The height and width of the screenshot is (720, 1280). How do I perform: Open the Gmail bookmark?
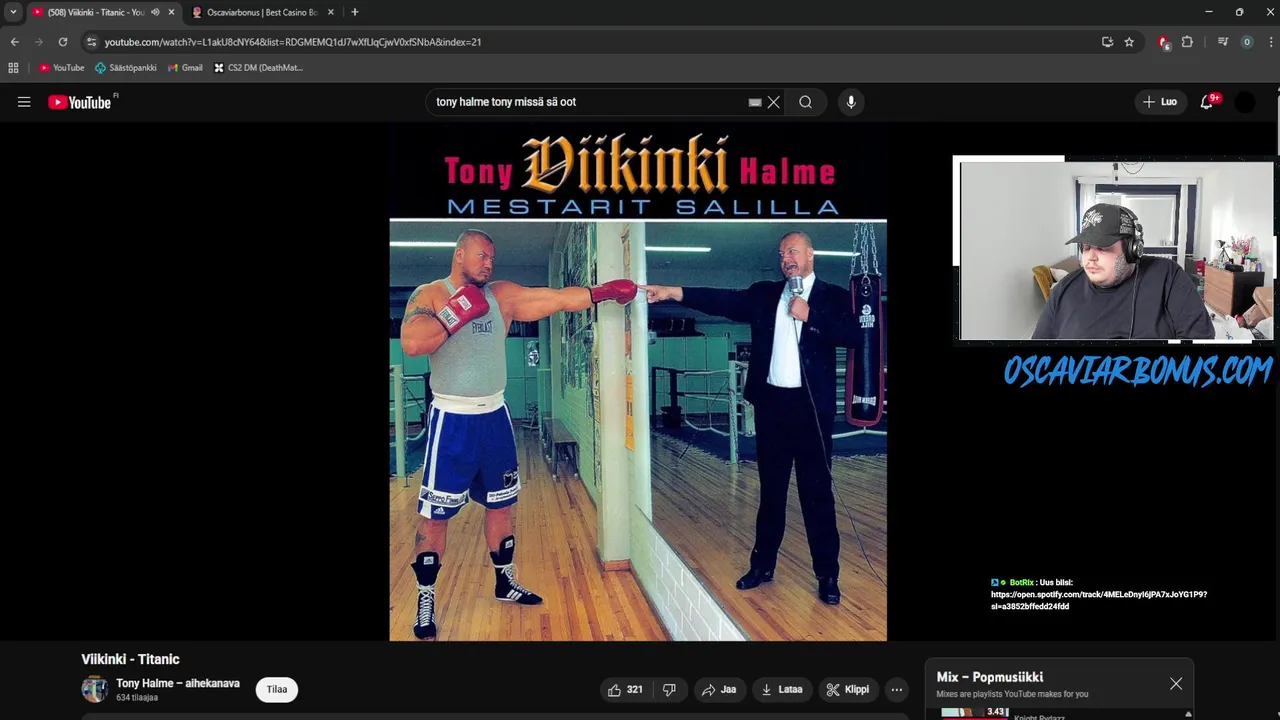pyautogui.click(x=185, y=68)
